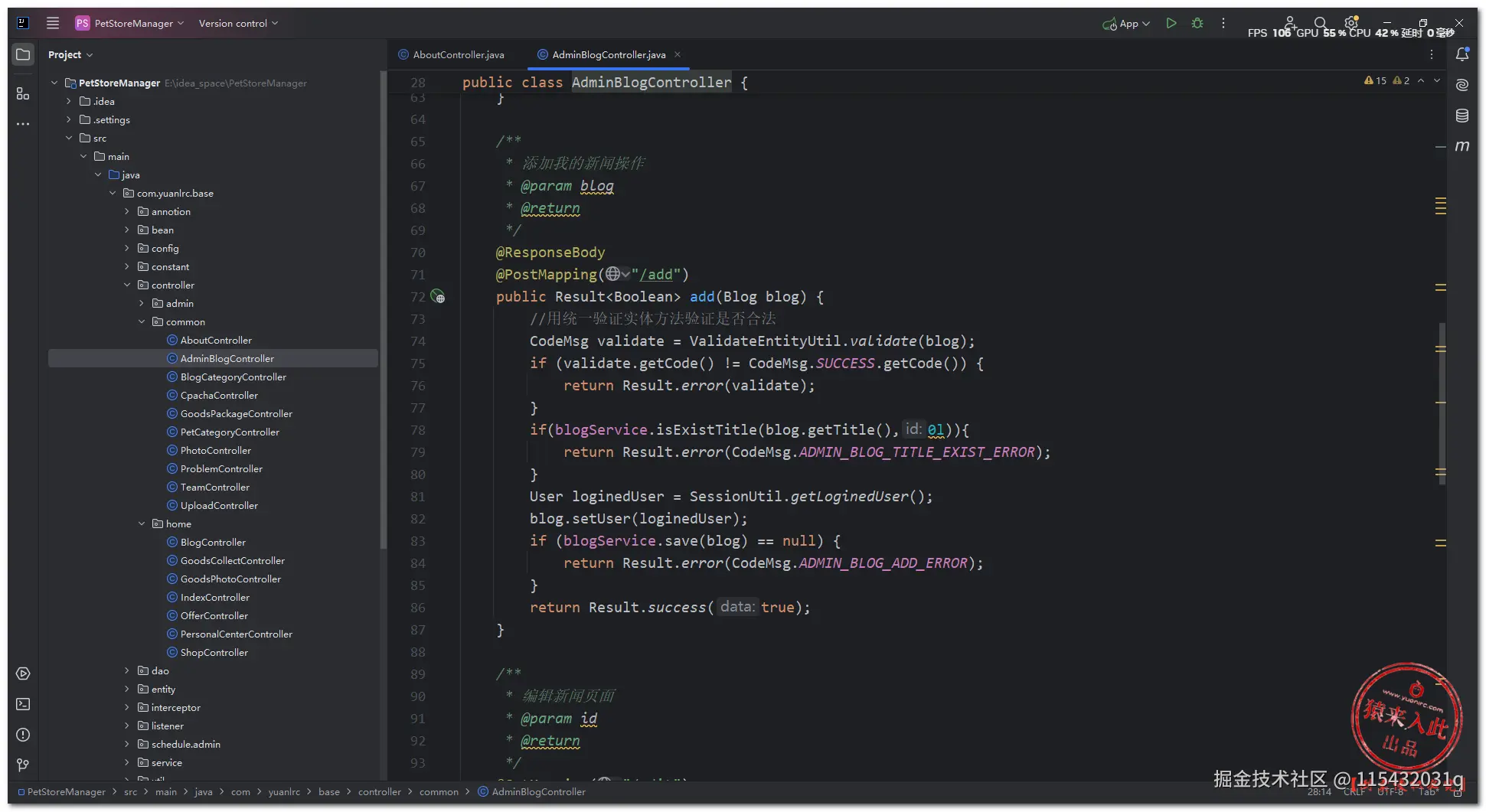The image size is (1486, 812).
Task: Open IDE settings gear
Action: coord(1351,23)
